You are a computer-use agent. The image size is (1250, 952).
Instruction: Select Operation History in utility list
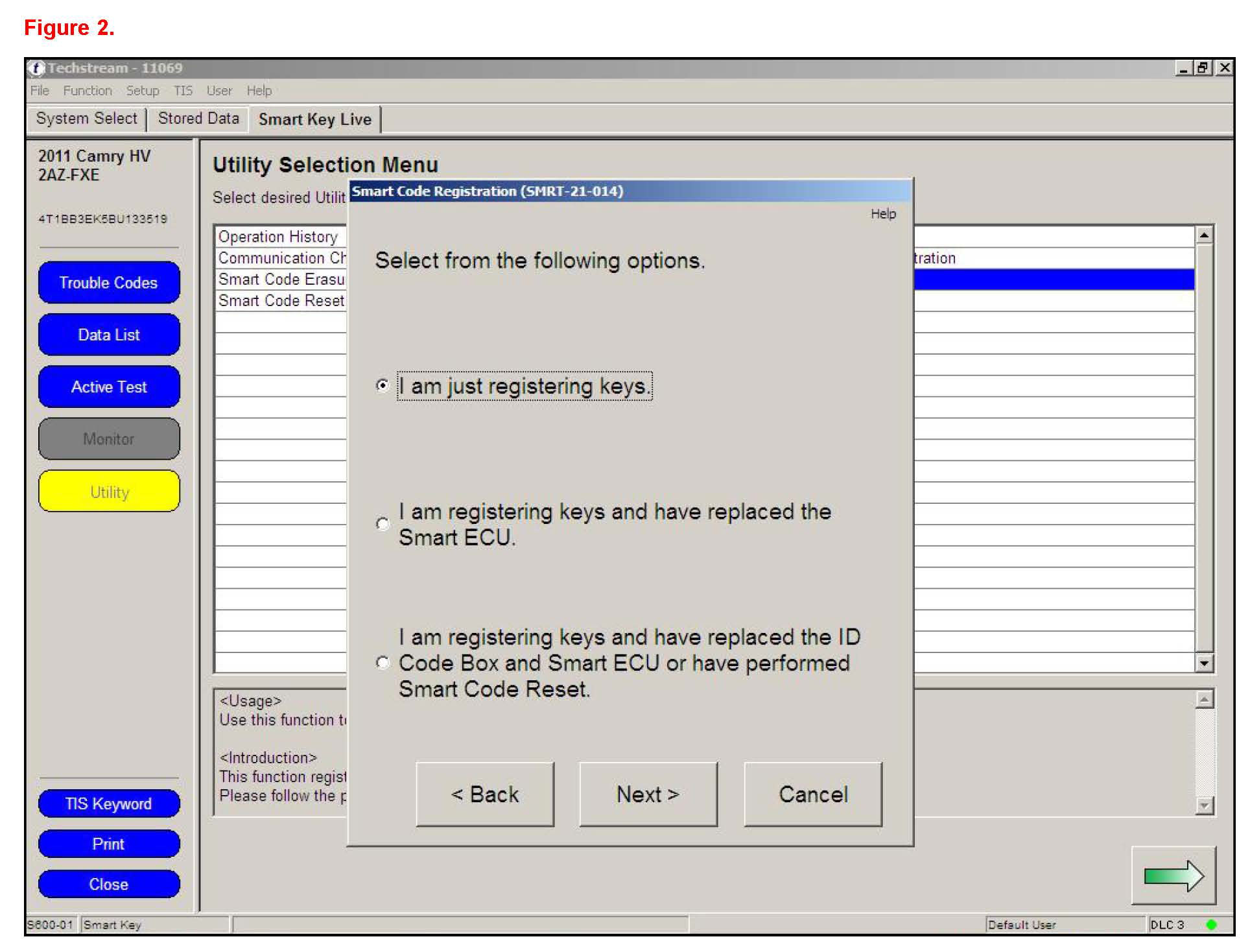(x=278, y=237)
